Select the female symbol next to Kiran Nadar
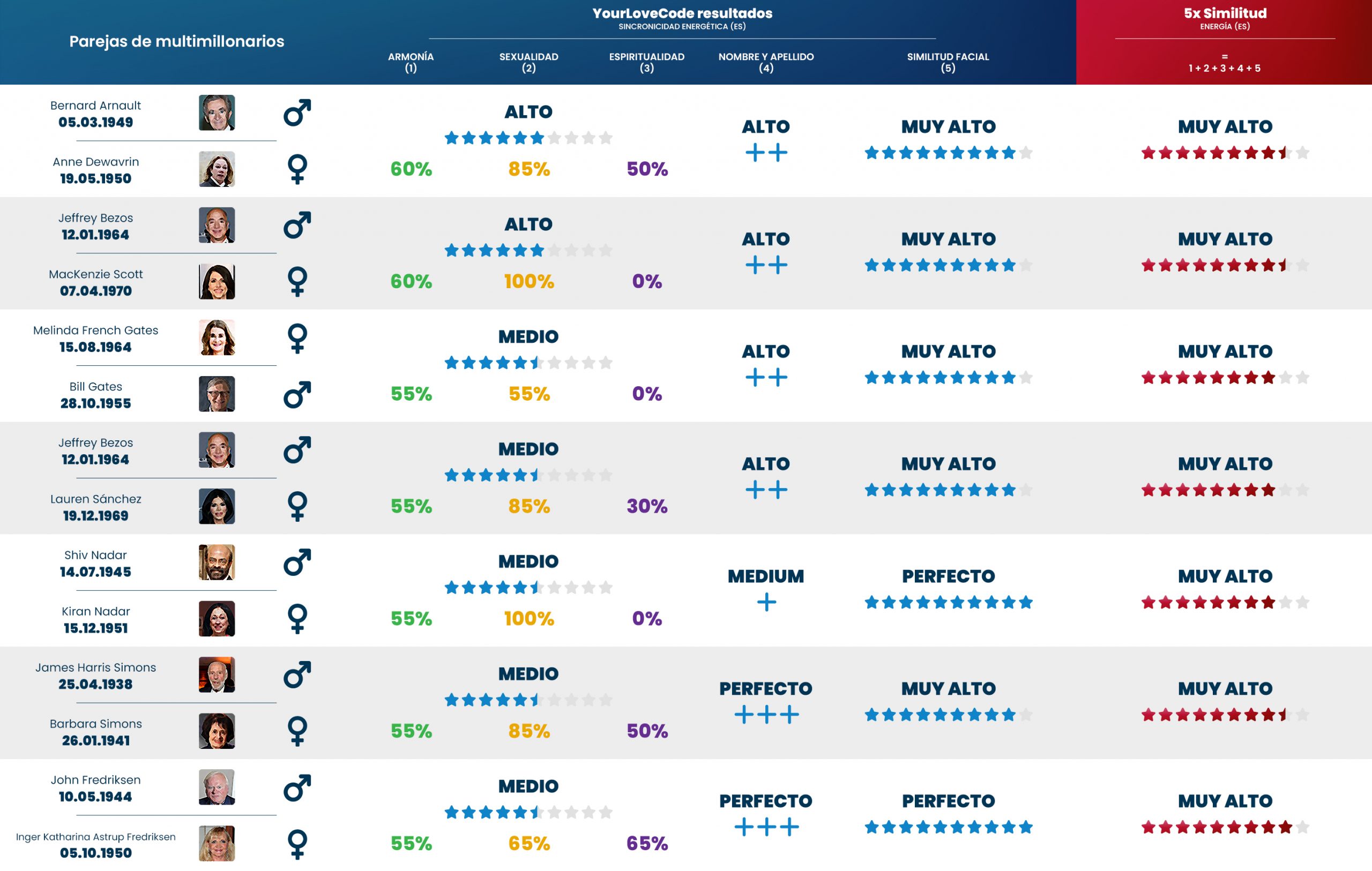The image size is (1372, 871). (297, 619)
